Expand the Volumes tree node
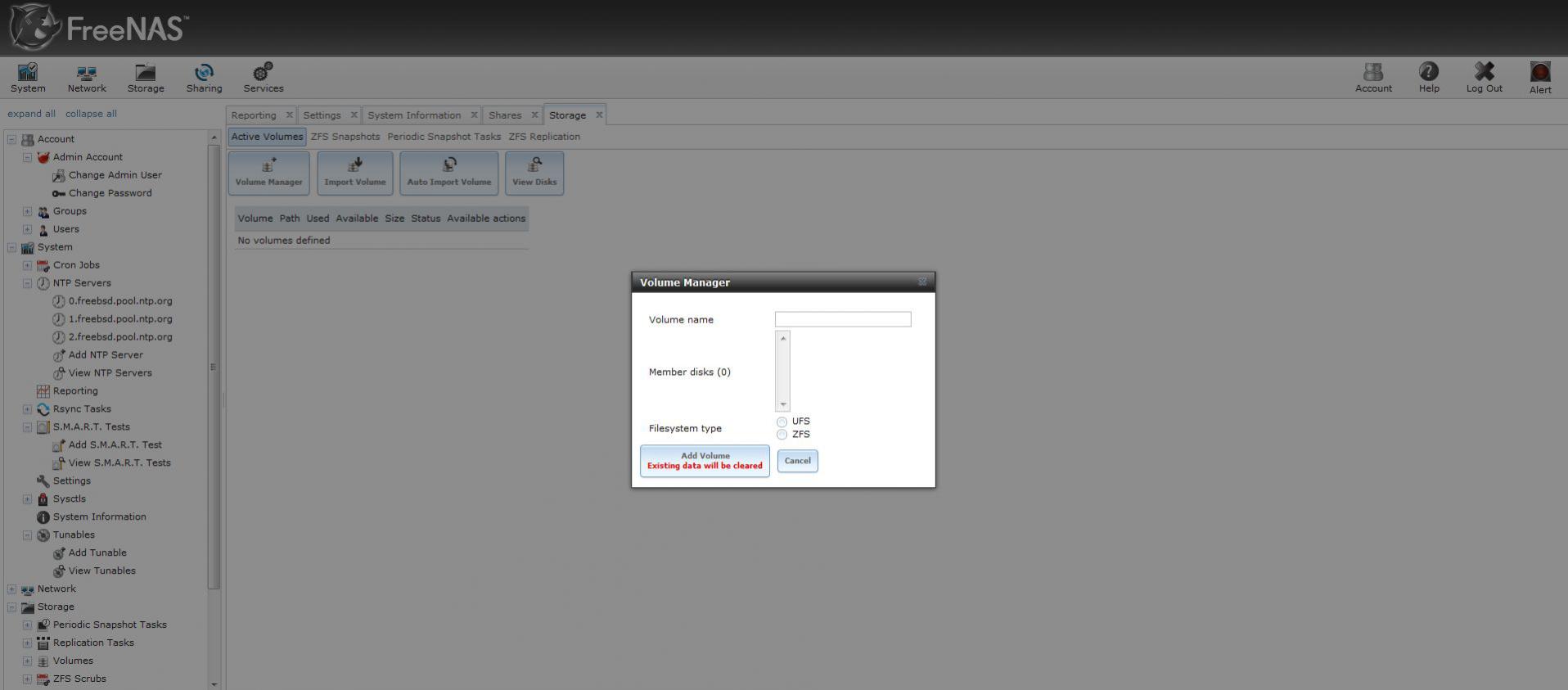1568x690 pixels. coord(27,661)
